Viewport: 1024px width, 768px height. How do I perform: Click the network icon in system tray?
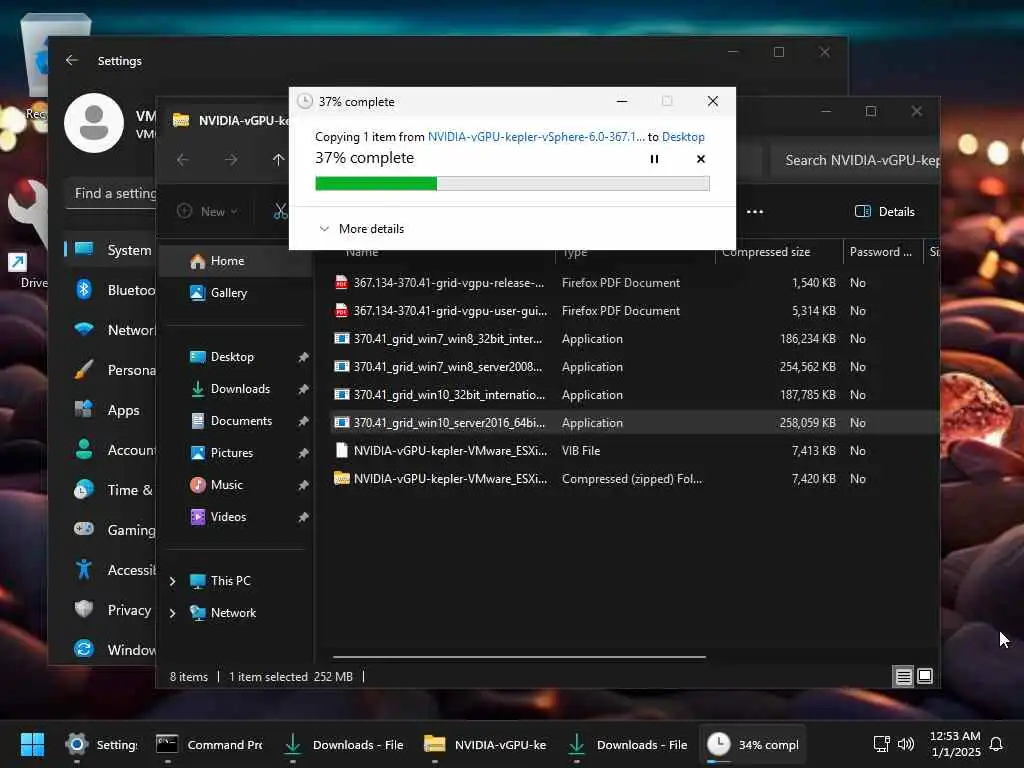(x=882, y=744)
